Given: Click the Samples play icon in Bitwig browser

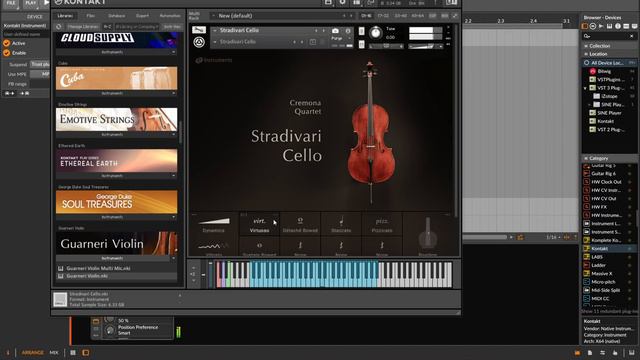Looking at the screenshot, I should click(x=601, y=26).
